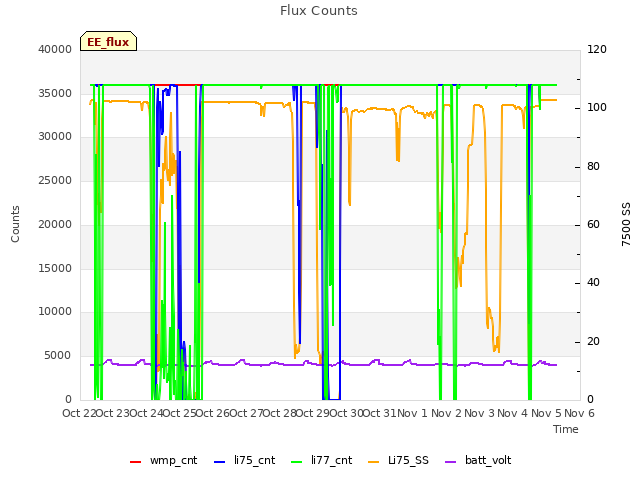The height and width of the screenshot is (480, 640).
Task: Click the green li77_cnt legend swatch
Action: [x=296, y=462]
